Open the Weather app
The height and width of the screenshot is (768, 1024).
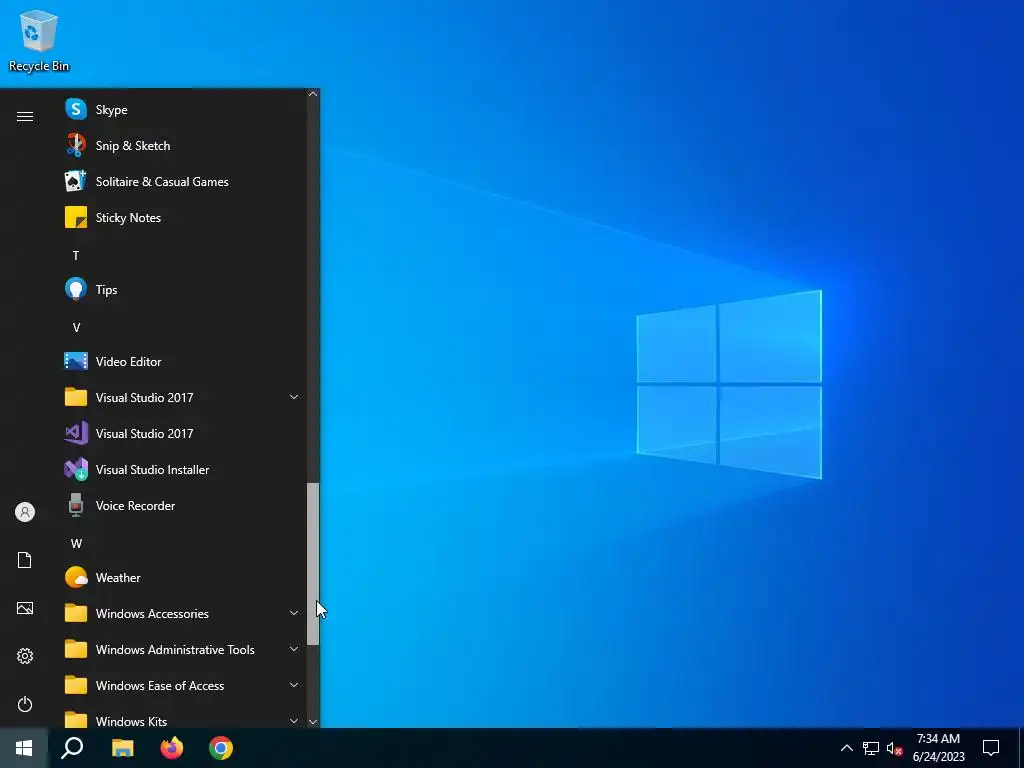183,577
